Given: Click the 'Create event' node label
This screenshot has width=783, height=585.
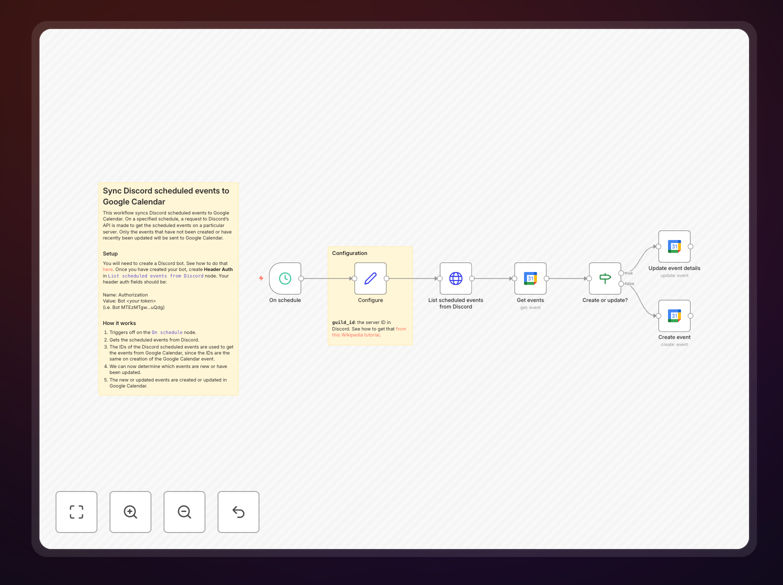Looking at the screenshot, I should (674, 337).
